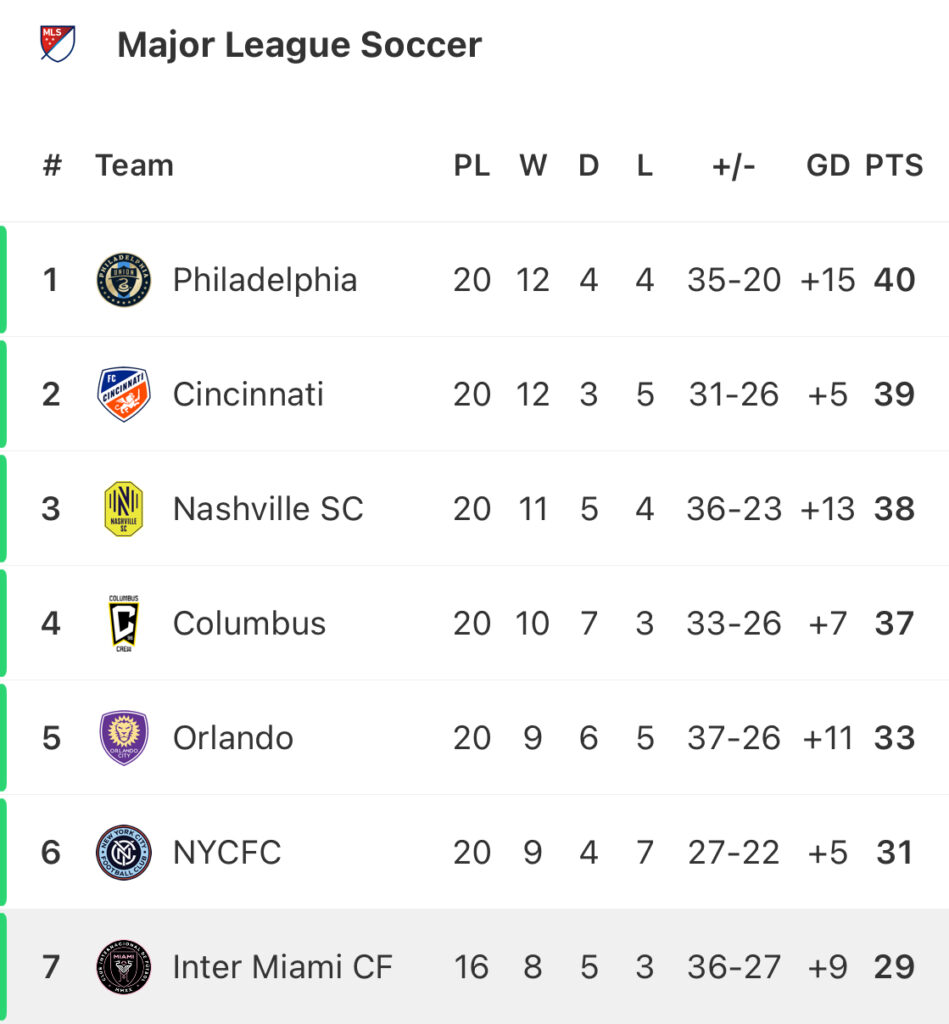Click the MLS league logo
The image size is (949, 1024).
[x=57, y=43]
